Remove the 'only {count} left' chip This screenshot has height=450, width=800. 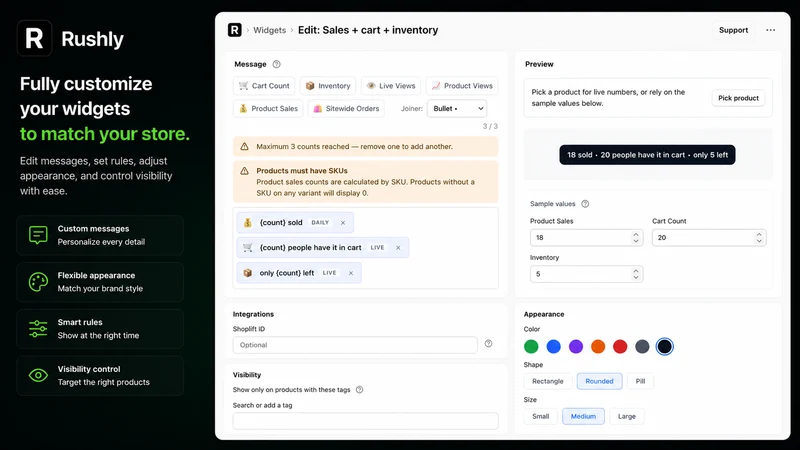pyautogui.click(x=351, y=273)
